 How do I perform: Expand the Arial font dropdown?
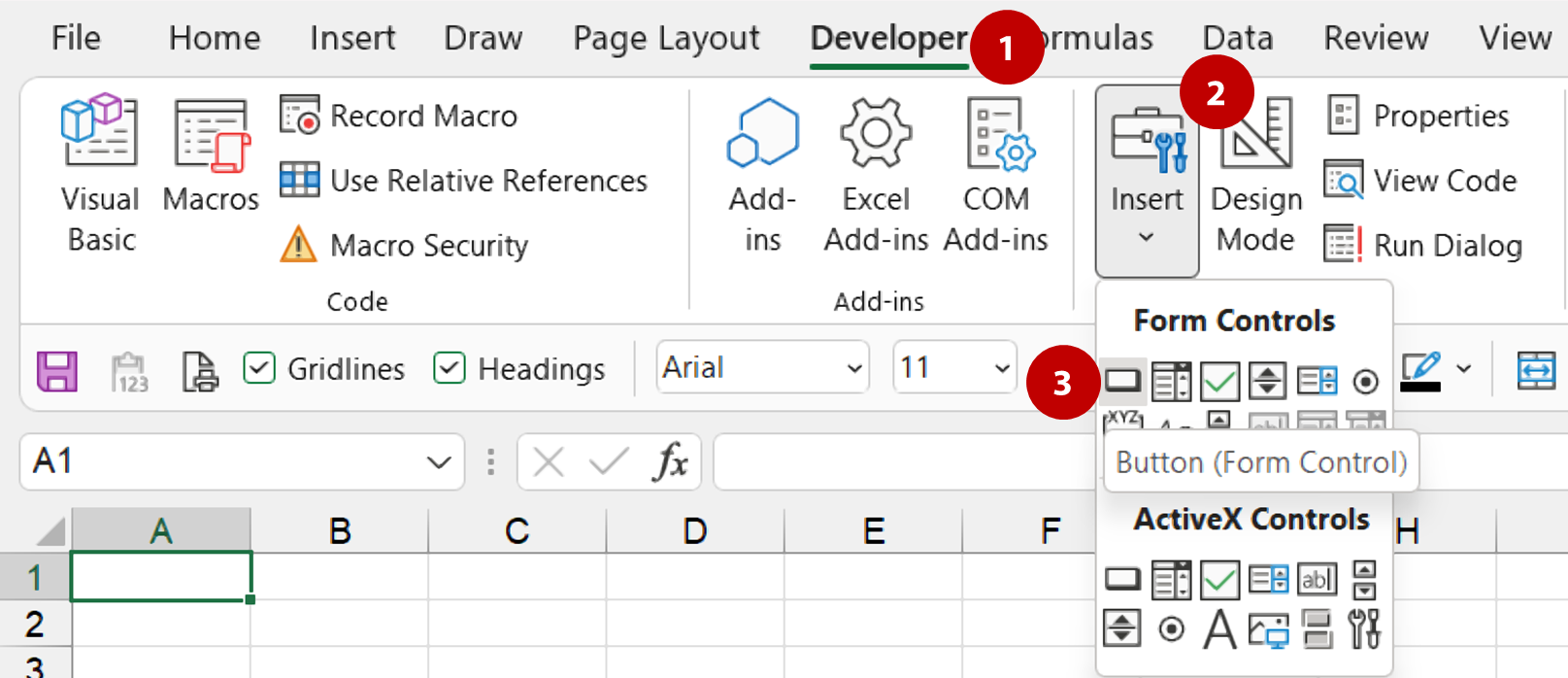click(x=853, y=368)
